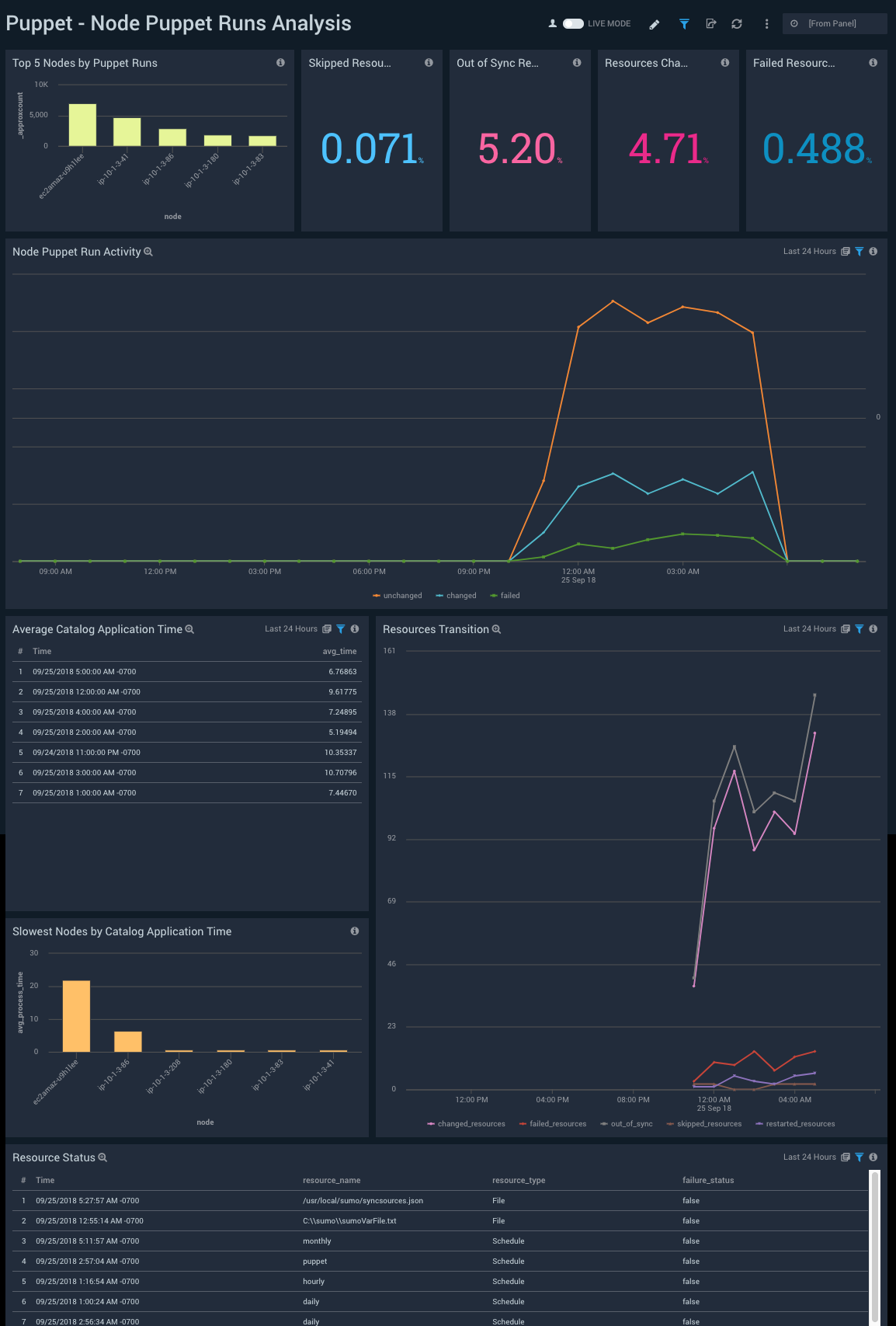Sort by the avg_time column header
This screenshot has width=896, height=1326.
(x=339, y=652)
